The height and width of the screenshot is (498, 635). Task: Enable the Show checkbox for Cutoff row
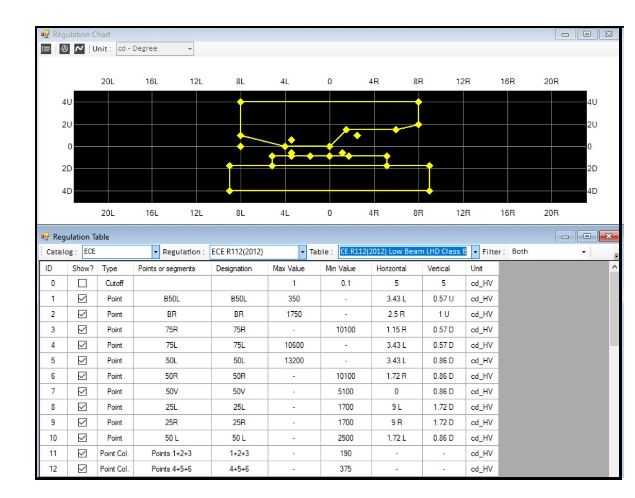(82, 283)
